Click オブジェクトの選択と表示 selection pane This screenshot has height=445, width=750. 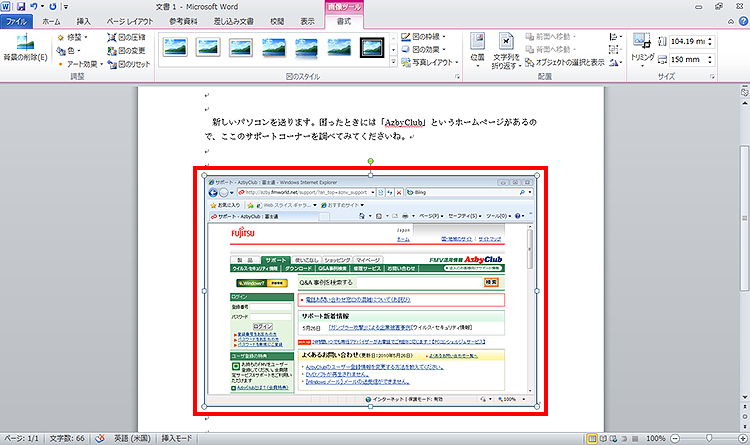tap(564, 63)
